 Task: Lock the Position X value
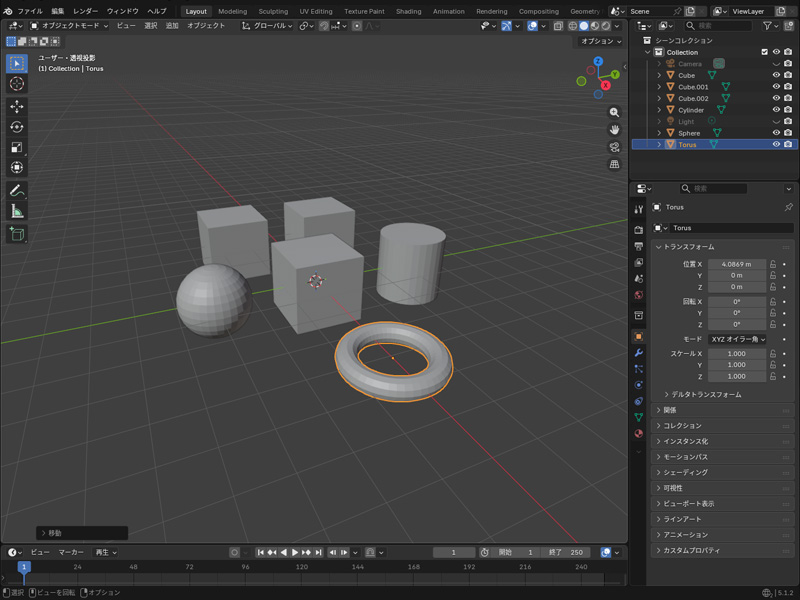click(x=773, y=264)
